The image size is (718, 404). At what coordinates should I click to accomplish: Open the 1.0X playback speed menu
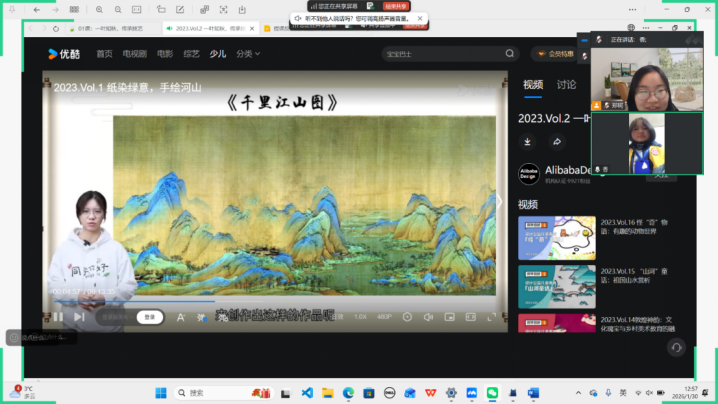360,317
